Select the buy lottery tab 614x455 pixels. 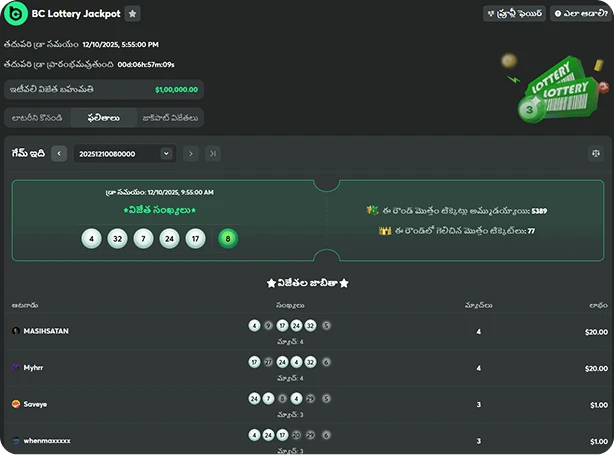click(37, 118)
